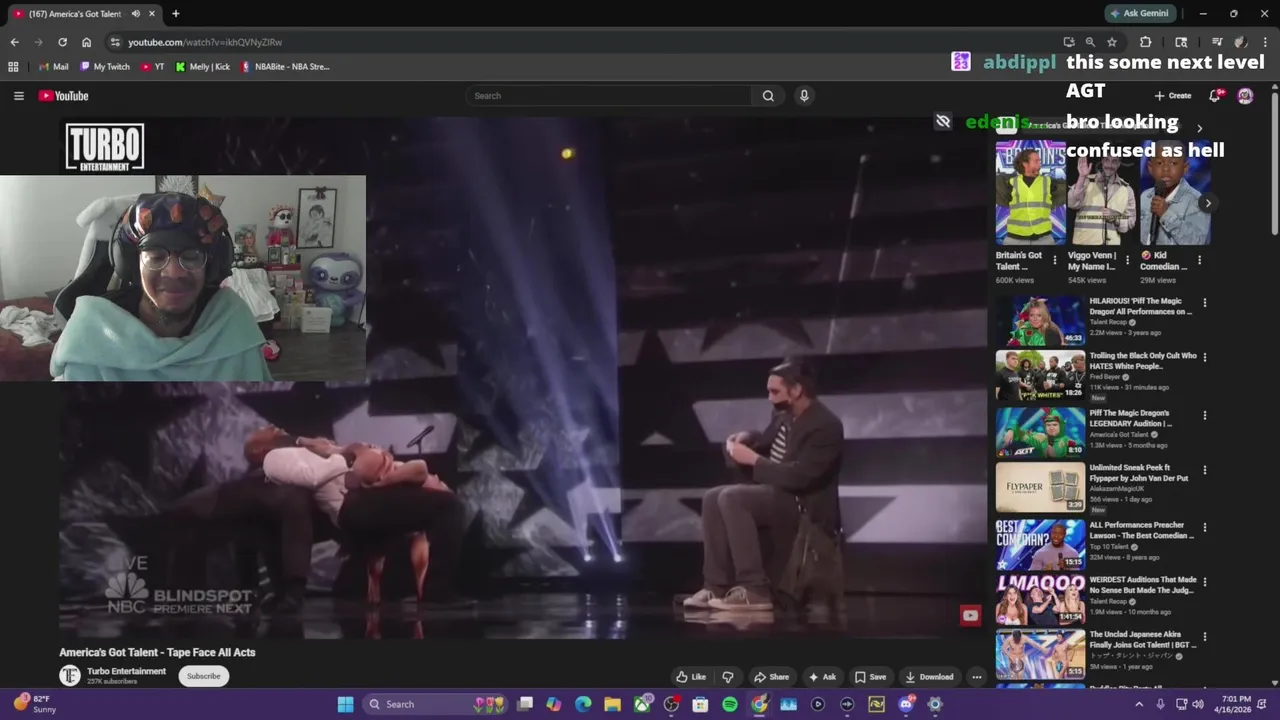
Task: Open the Turbo Entertainment channel name link
Action: 126,671
